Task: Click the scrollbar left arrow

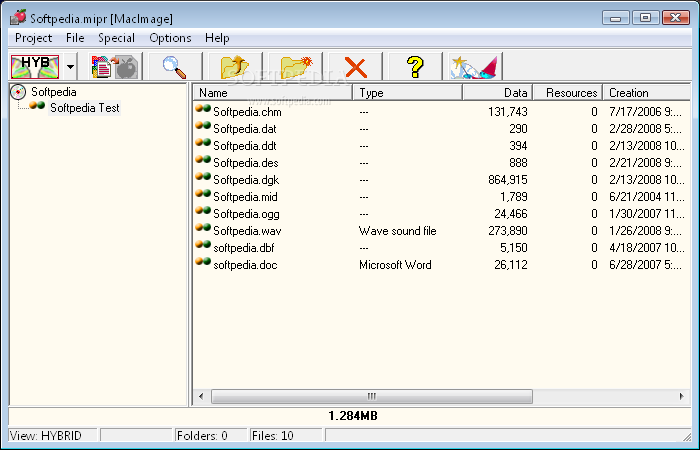Action: [201, 396]
